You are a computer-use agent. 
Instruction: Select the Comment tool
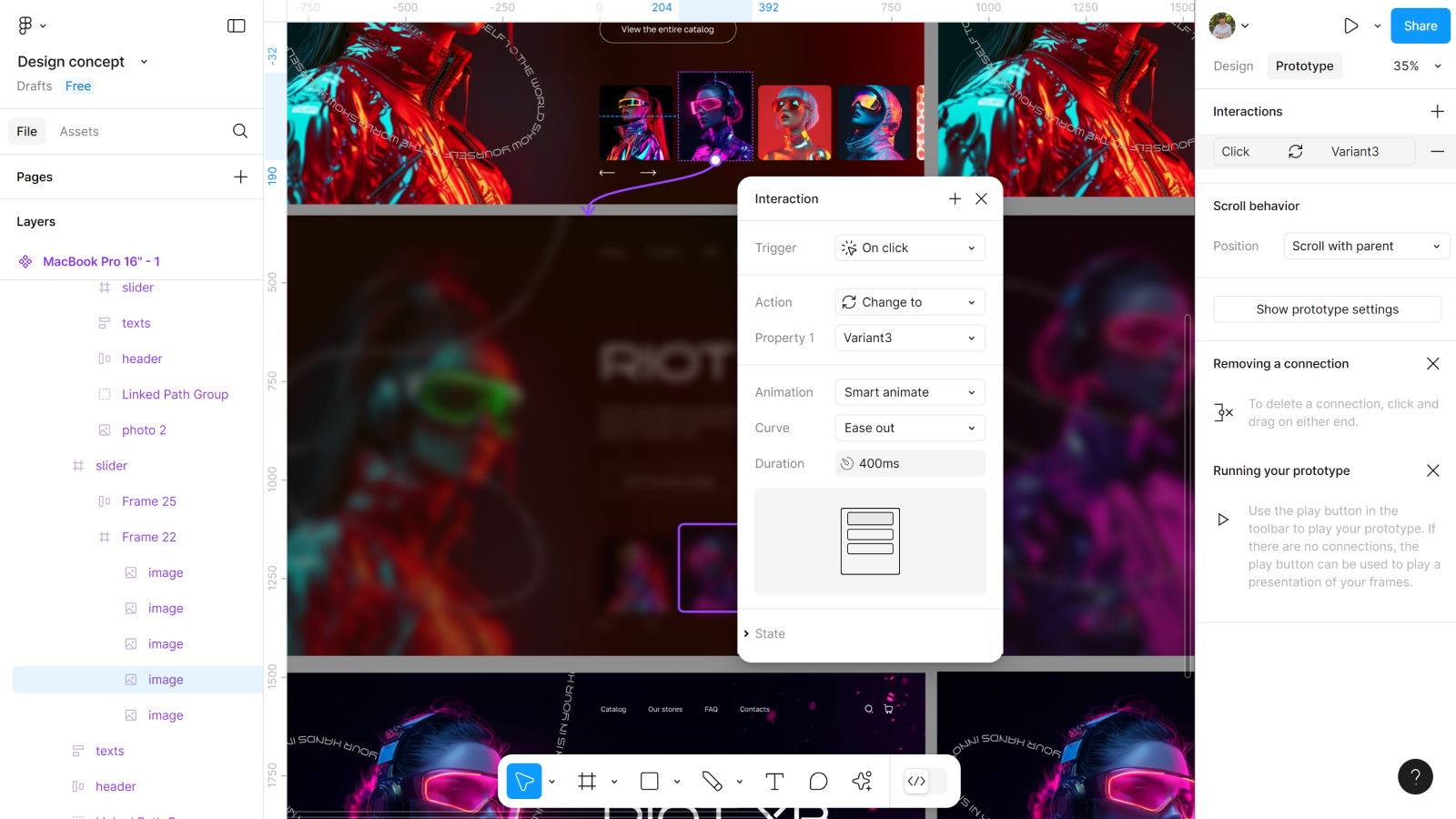[818, 782]
